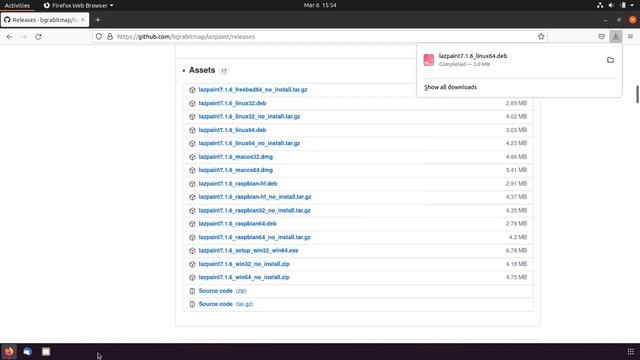Download lazpaint7.1.6_freebsd64_no_install.tar.gz

coord(253,90)
